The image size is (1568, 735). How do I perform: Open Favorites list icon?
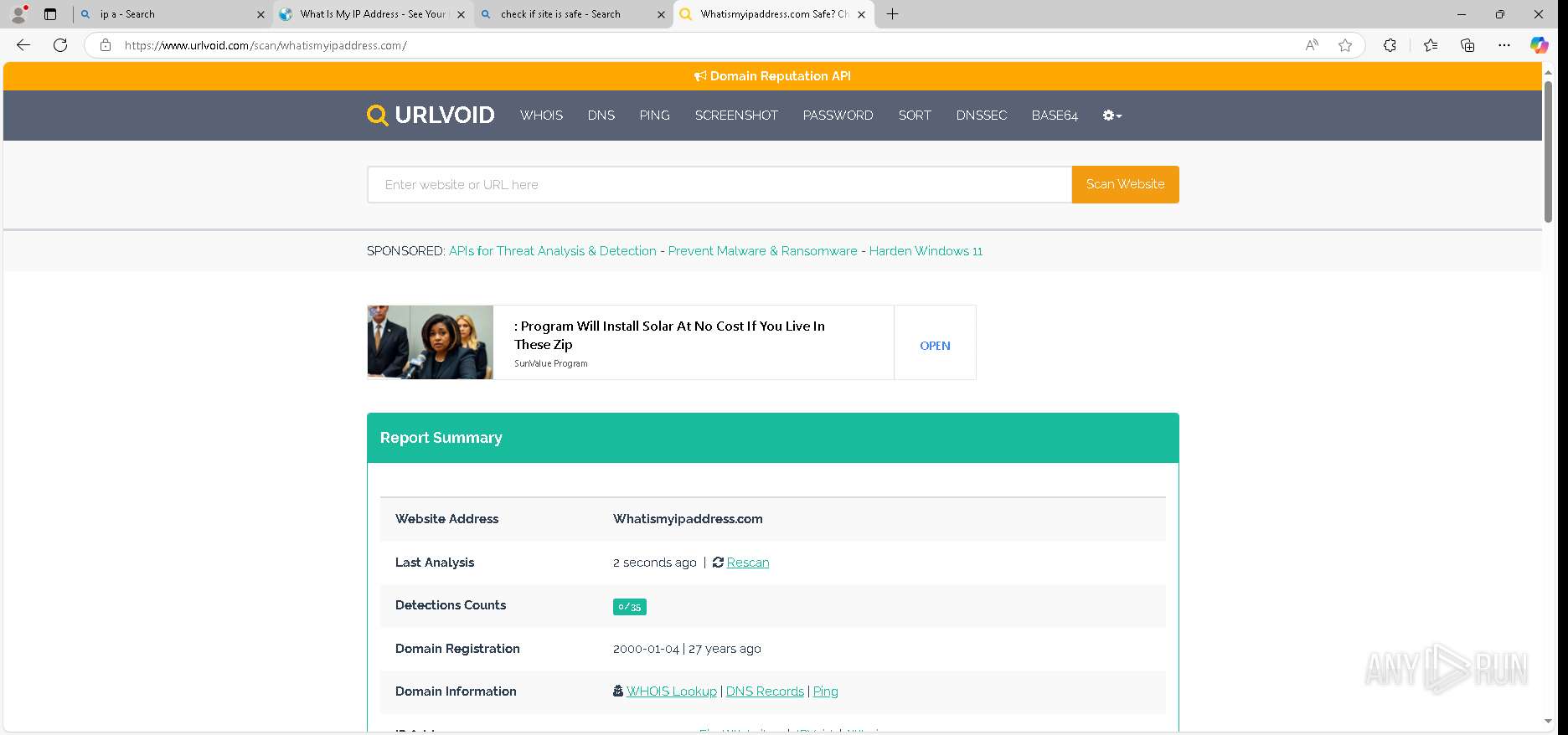pos(1431,45)
